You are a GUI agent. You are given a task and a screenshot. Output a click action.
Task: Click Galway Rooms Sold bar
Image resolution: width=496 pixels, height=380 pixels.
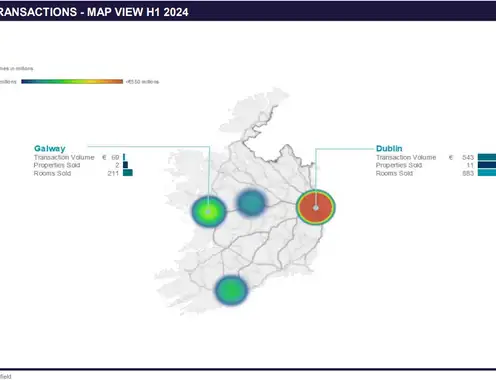(x=128, y=173)
